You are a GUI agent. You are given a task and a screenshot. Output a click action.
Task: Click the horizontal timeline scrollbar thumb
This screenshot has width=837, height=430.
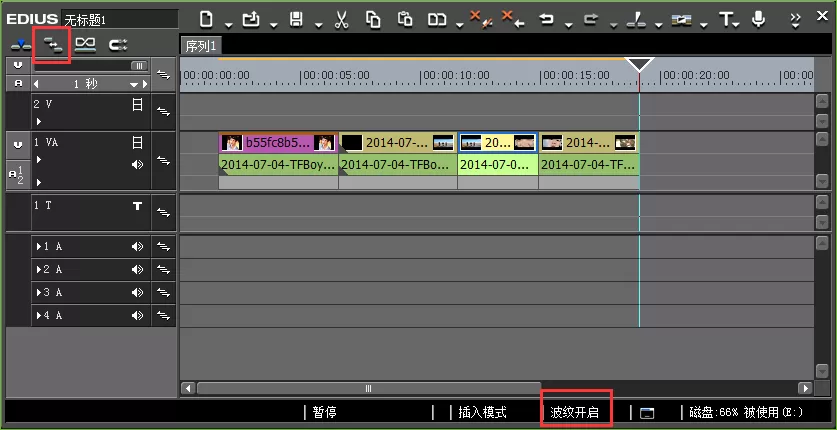click(368, 388)
